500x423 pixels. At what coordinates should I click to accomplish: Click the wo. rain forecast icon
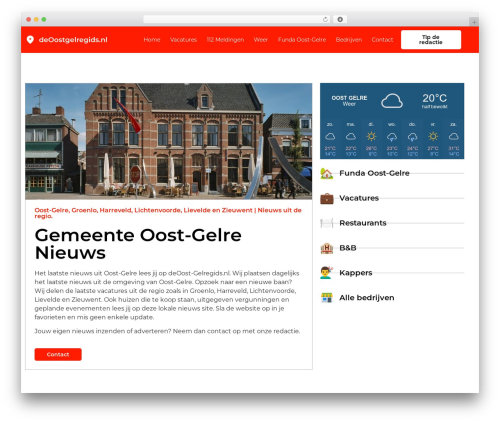392,137
